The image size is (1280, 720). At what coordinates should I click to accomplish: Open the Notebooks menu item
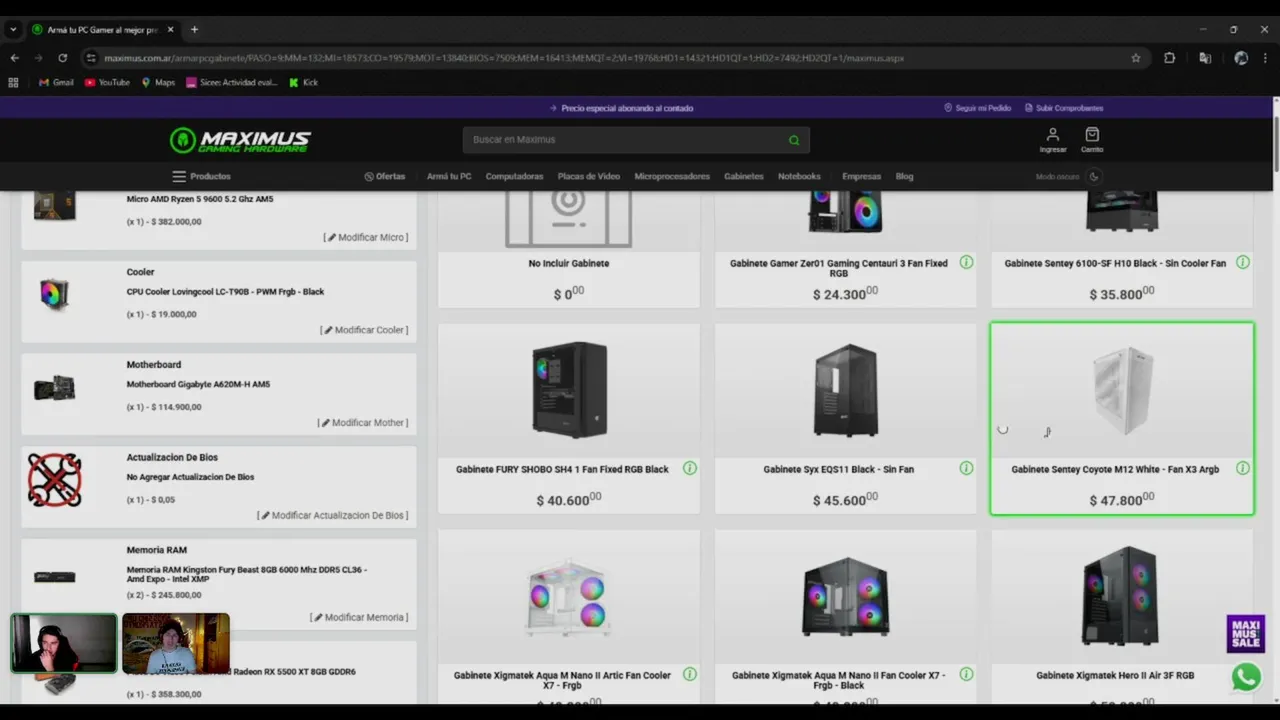(799, 177)
